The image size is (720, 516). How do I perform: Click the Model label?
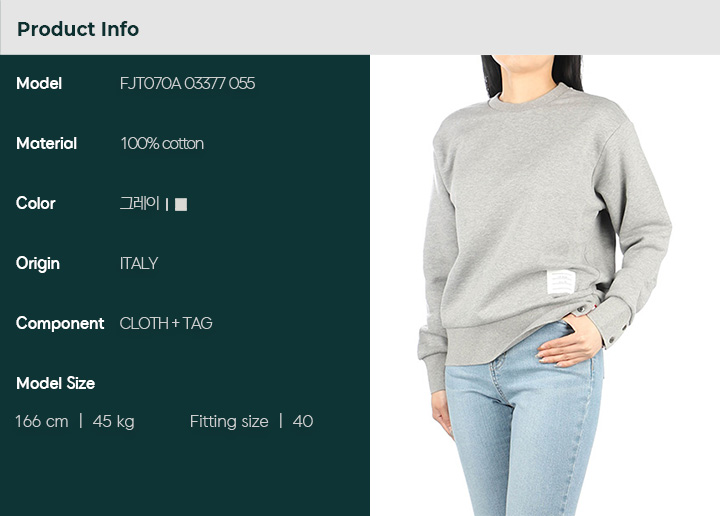39,84
